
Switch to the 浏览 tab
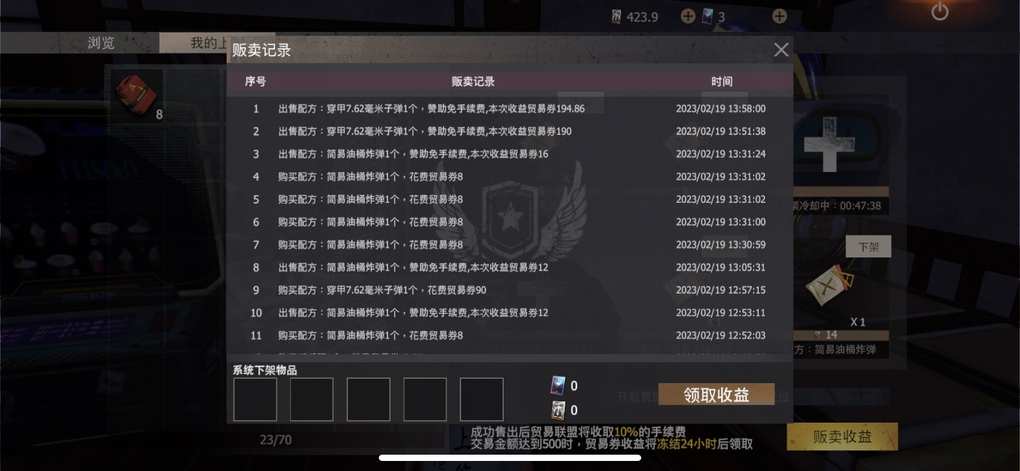coord(101,43)
